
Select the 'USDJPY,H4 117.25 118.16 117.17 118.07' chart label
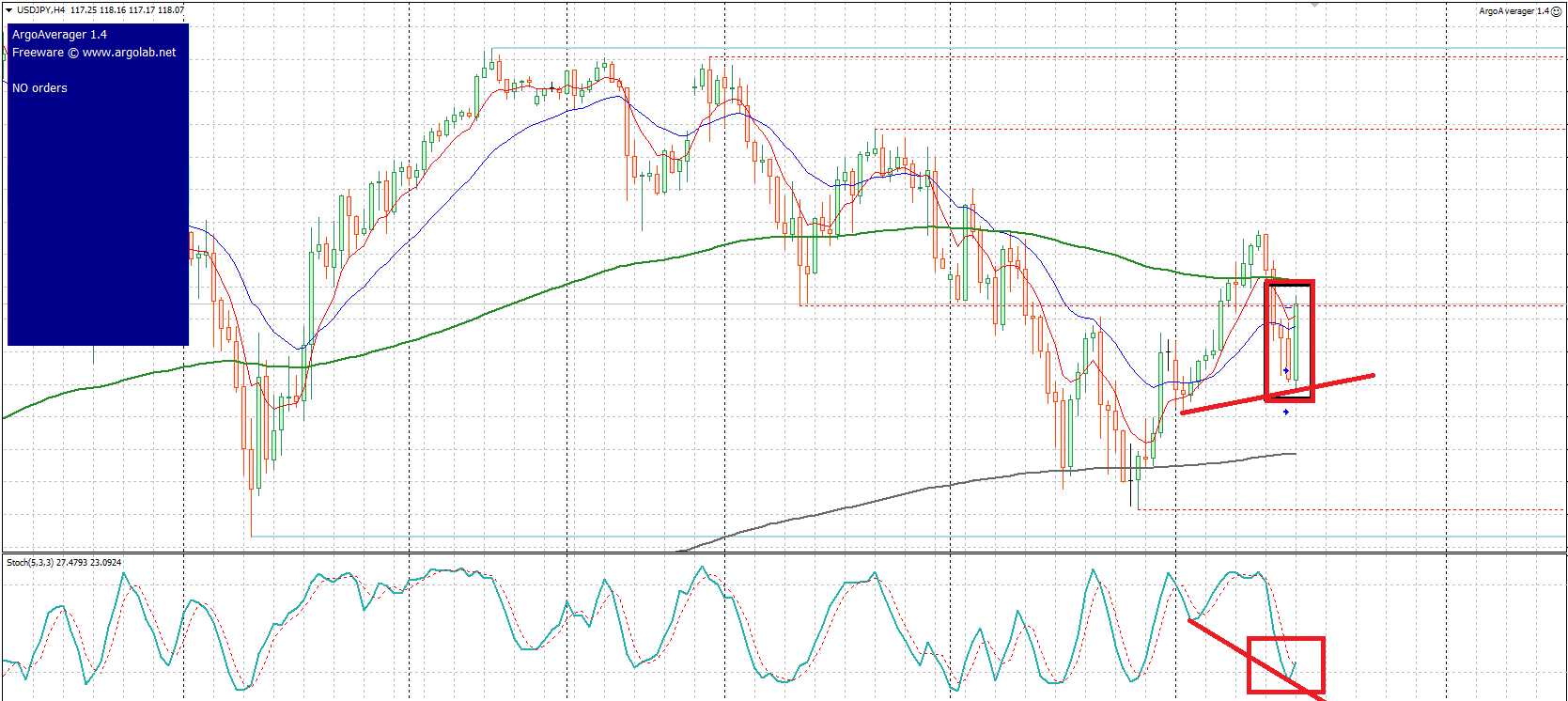[101, 9]
